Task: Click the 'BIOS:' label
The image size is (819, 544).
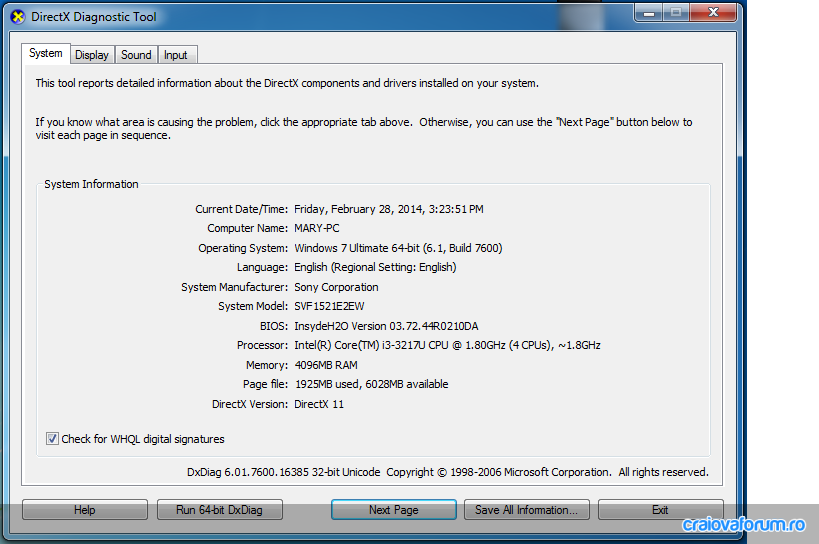Action: (274, 326)
